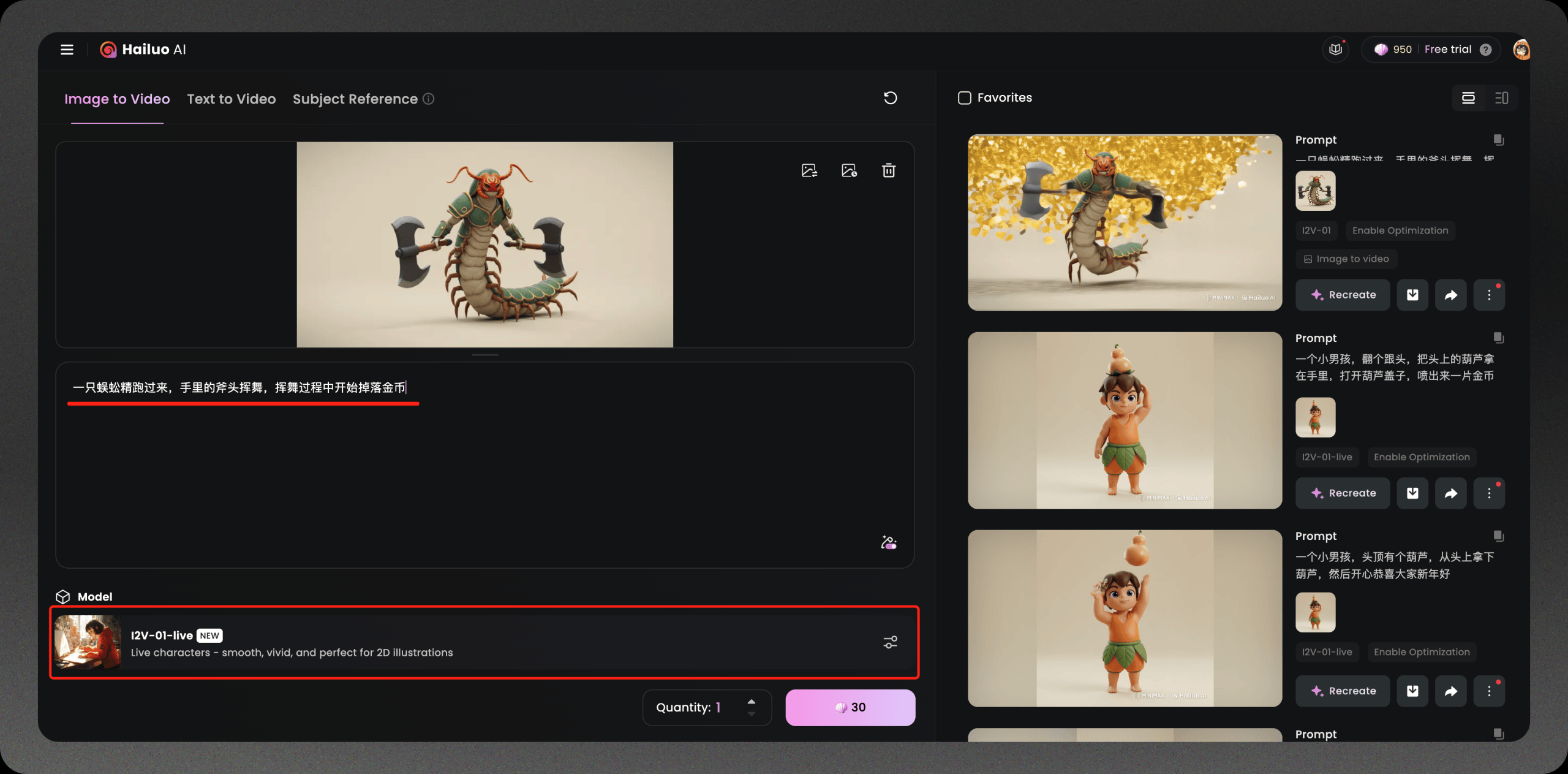Open the tutorial book icon
This screenshot has width=1568, height=774.
[1335, 50]
